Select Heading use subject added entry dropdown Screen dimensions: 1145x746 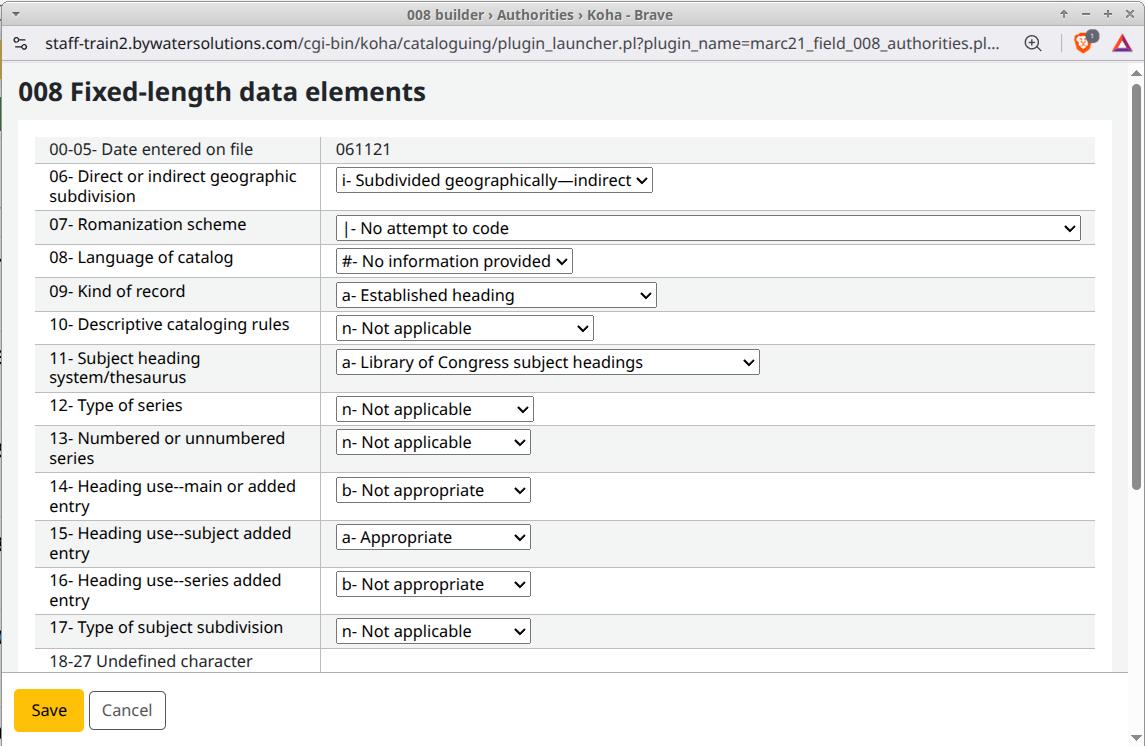433,538
